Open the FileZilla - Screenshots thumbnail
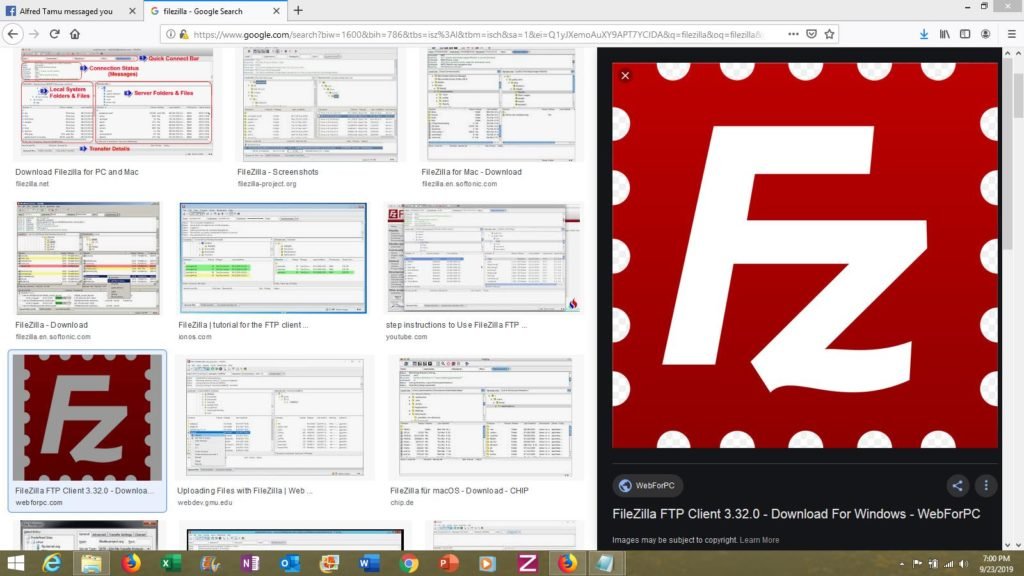 coord(320,104)
